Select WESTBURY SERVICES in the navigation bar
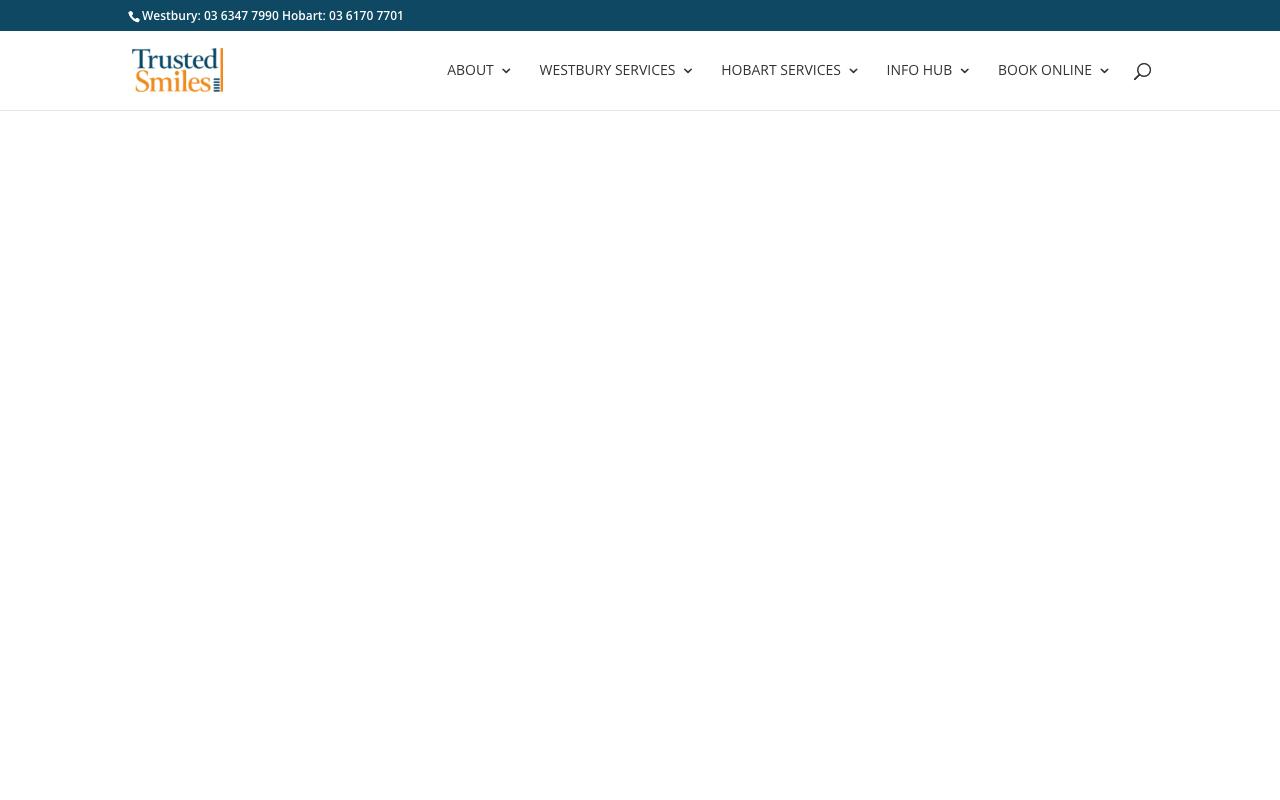Viewport: 1280px width, 800px height. coord(607,70)
